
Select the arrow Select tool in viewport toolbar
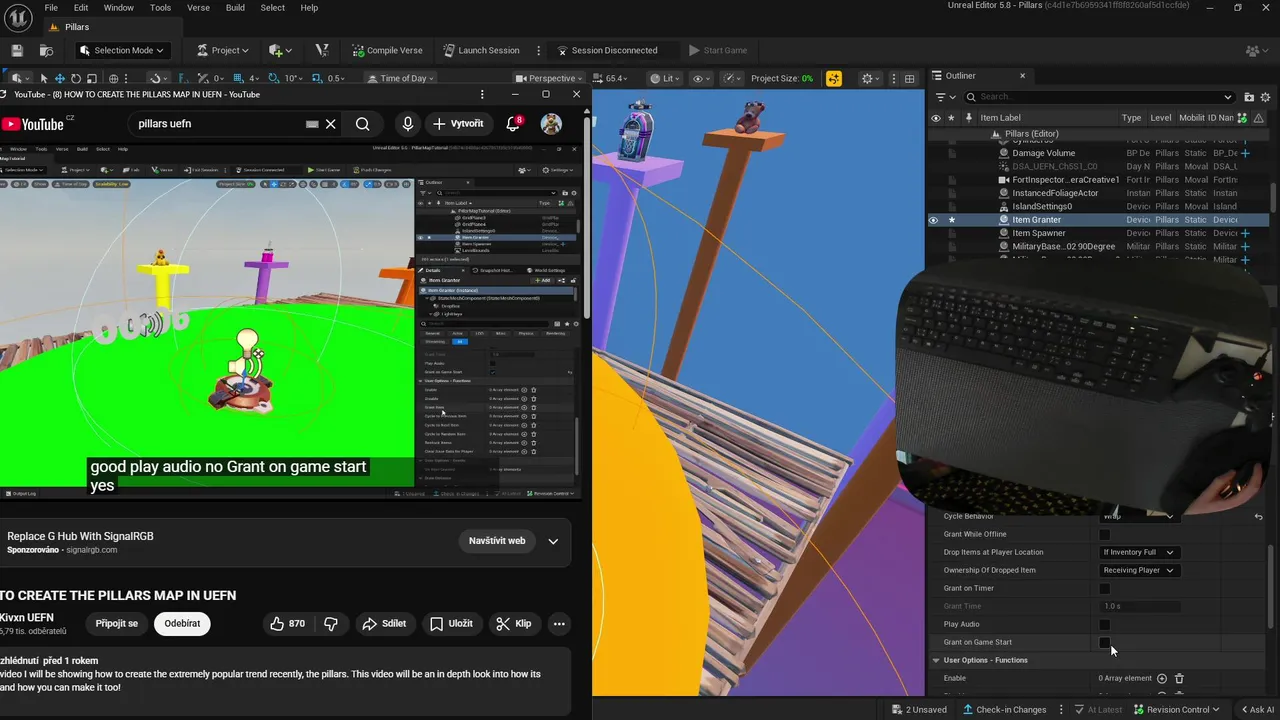coord(44,78)
